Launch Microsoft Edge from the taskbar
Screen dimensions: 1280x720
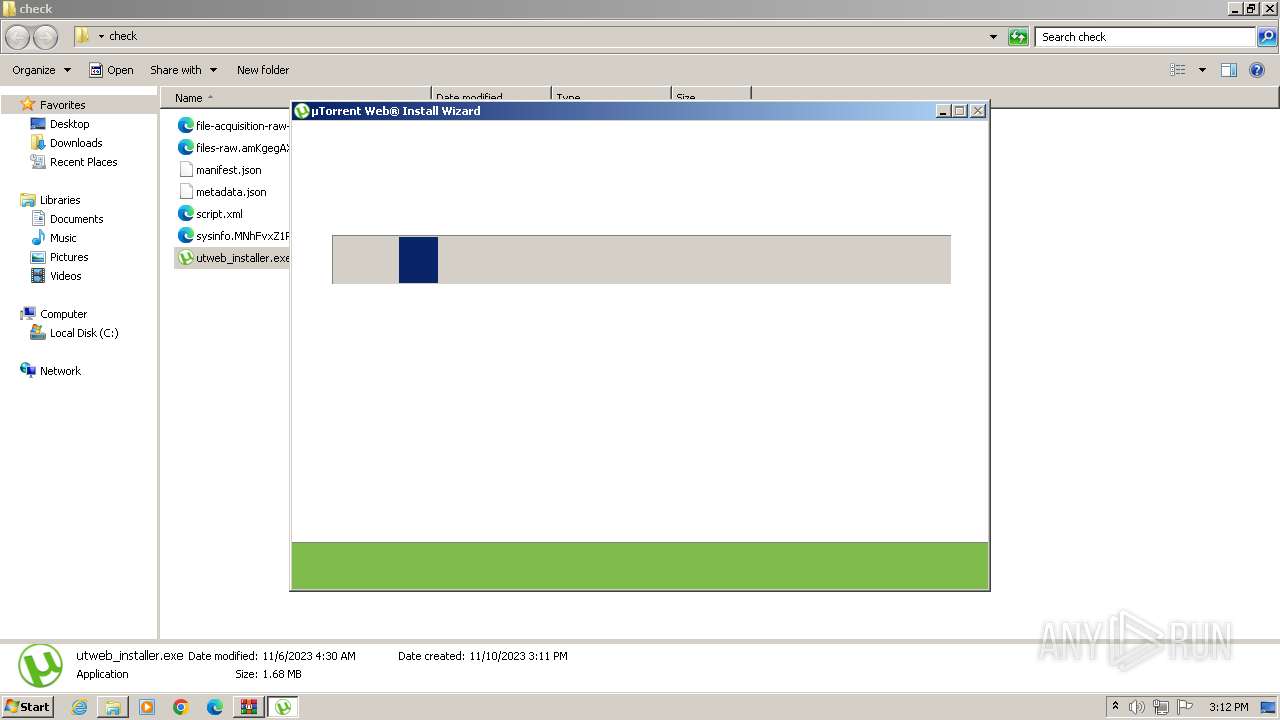point(215,707)
